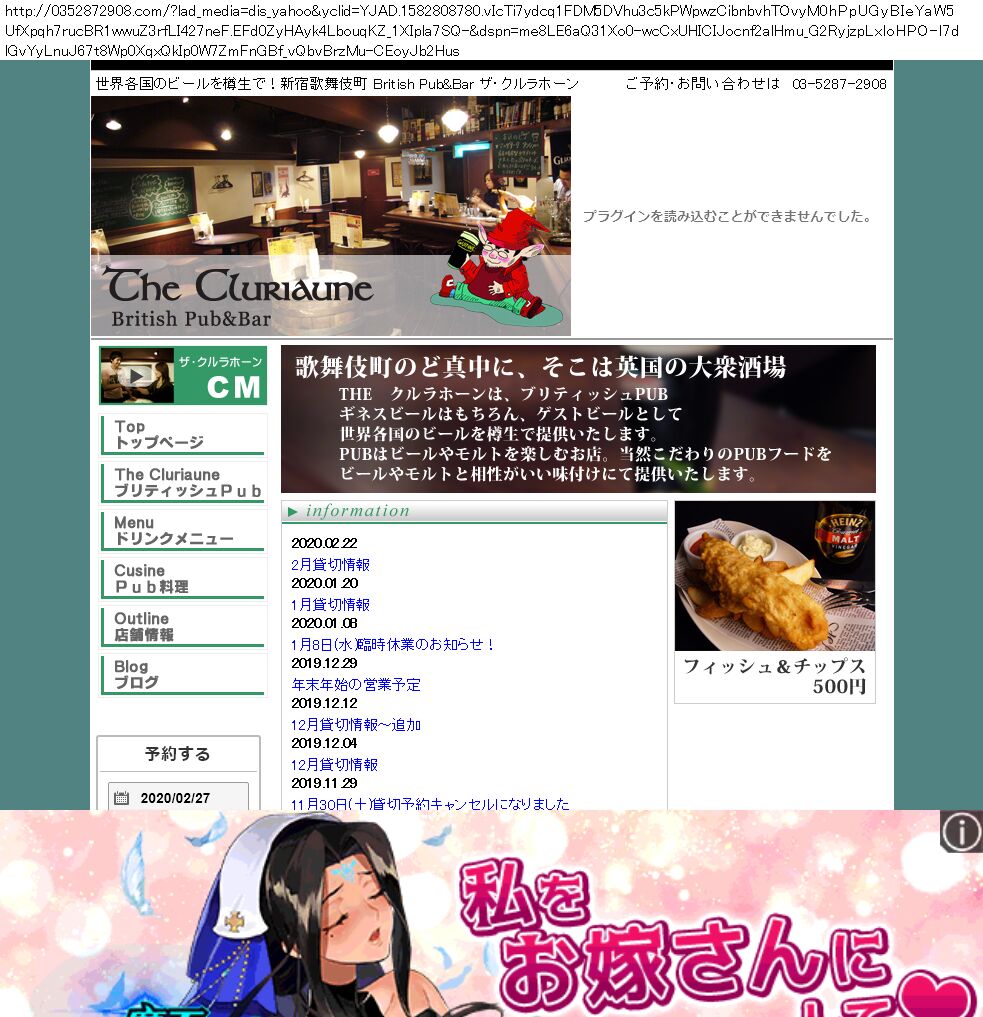This screenshot has height=1017, width=983.
Task: Click the プラグインを読み込むことができませんでした message
Action: click(728, 216)
